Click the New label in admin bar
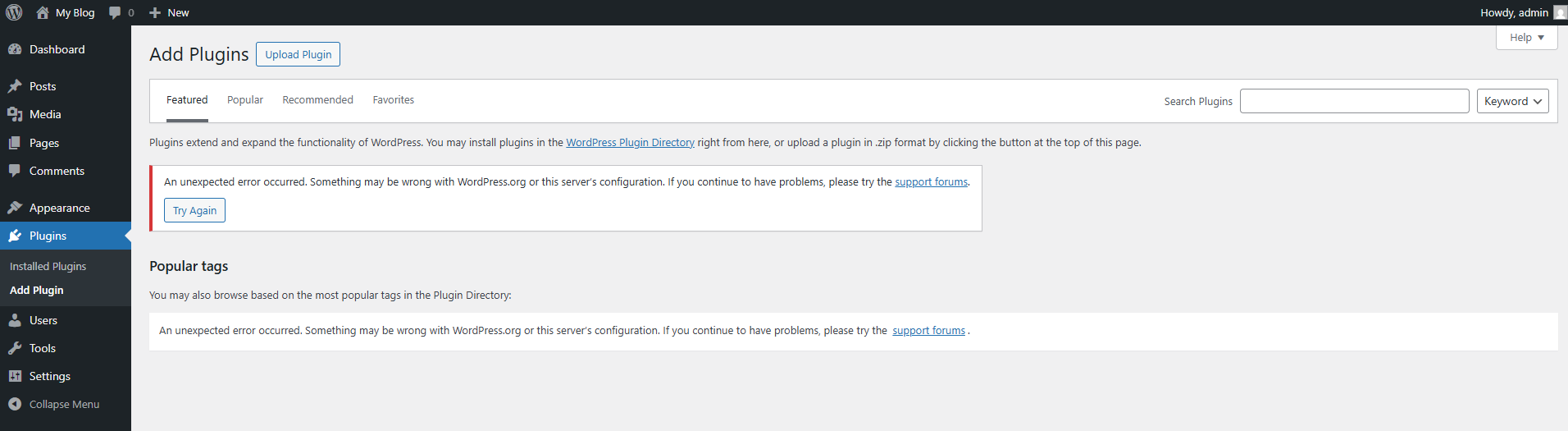Screen dimensions: 1568x431 pos(178,12)
